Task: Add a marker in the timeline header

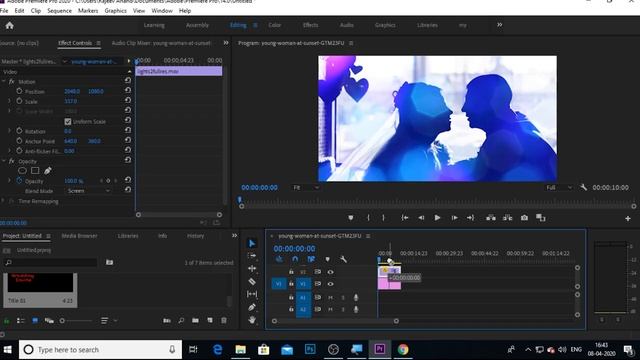Action: click(x=327, y=259)
